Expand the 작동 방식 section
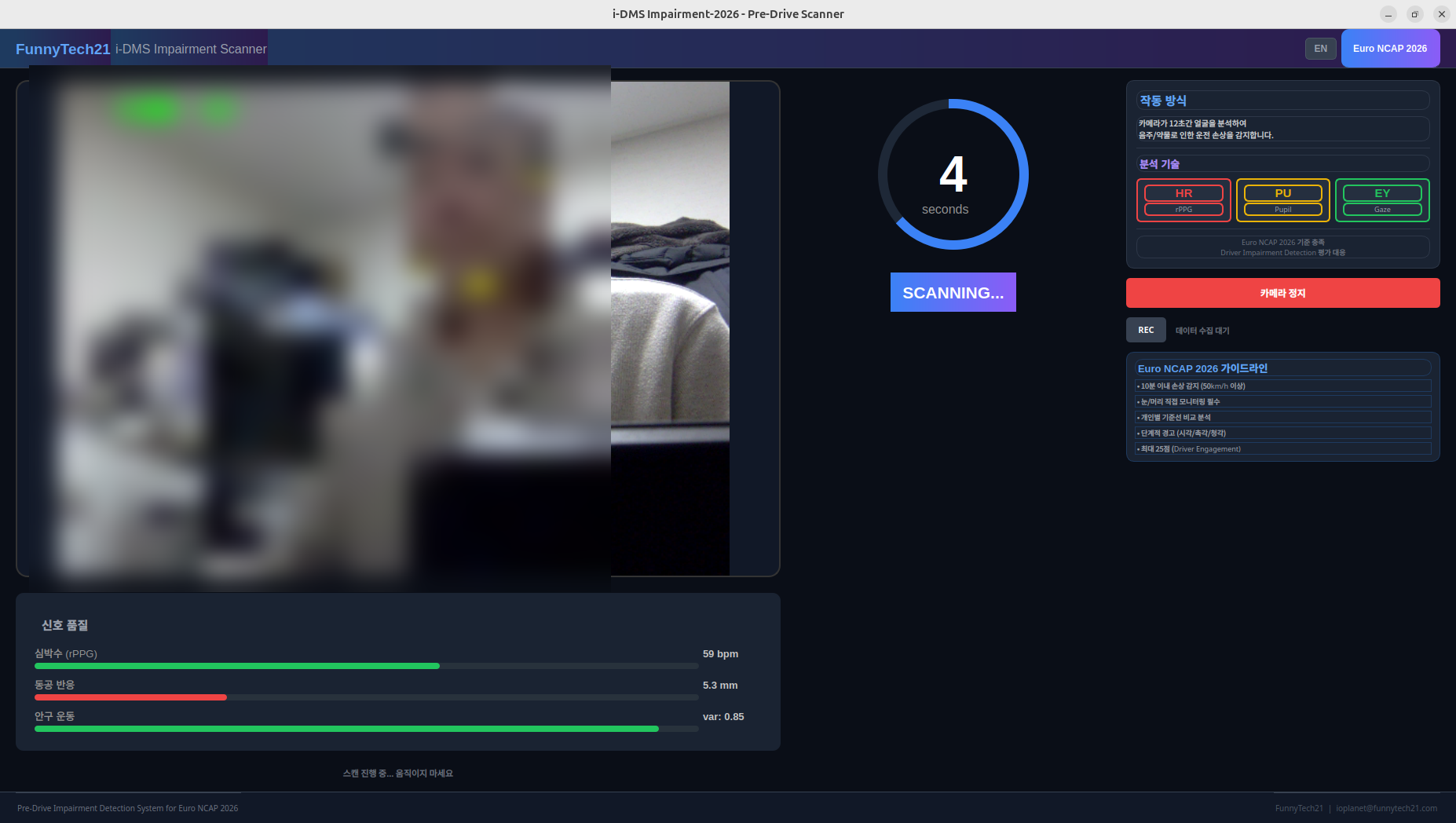The height and width of the screenshot is (823, 1456). tap(1282, 100)
